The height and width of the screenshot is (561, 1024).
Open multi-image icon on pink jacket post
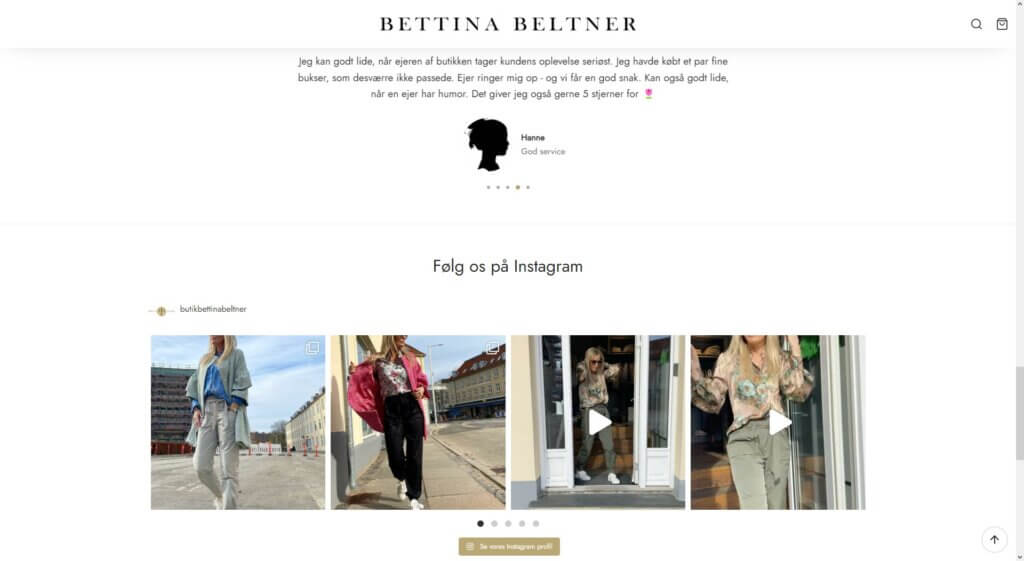tap(492, 348)
